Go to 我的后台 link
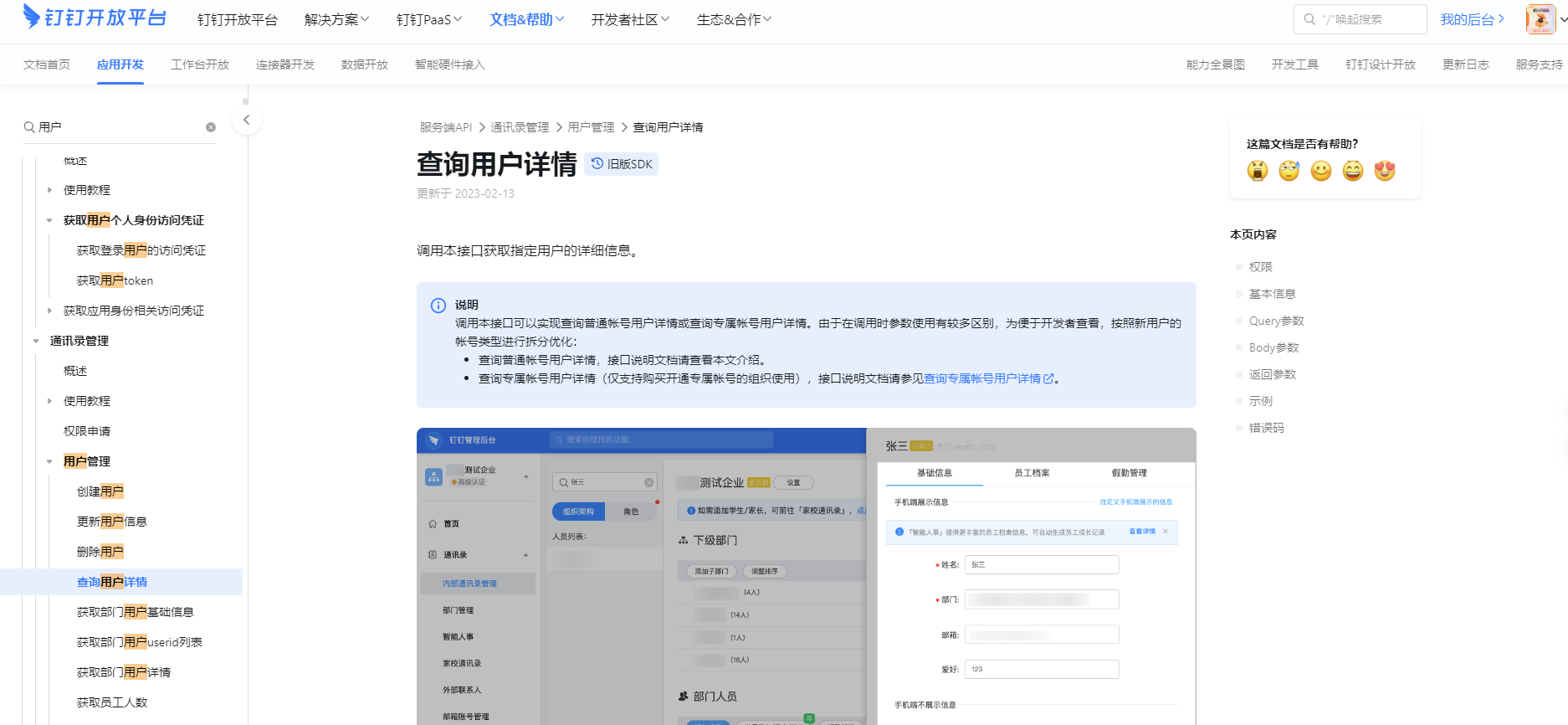 click(x=1472, y=19)
